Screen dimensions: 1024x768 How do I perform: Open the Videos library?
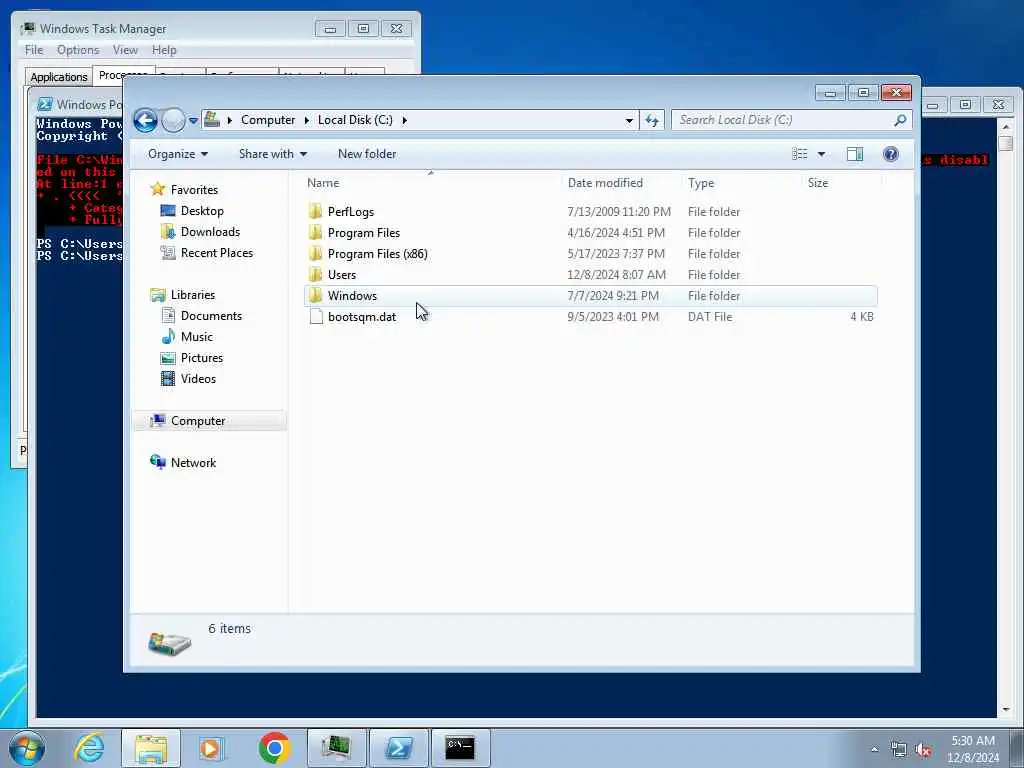tap(198, 379)
